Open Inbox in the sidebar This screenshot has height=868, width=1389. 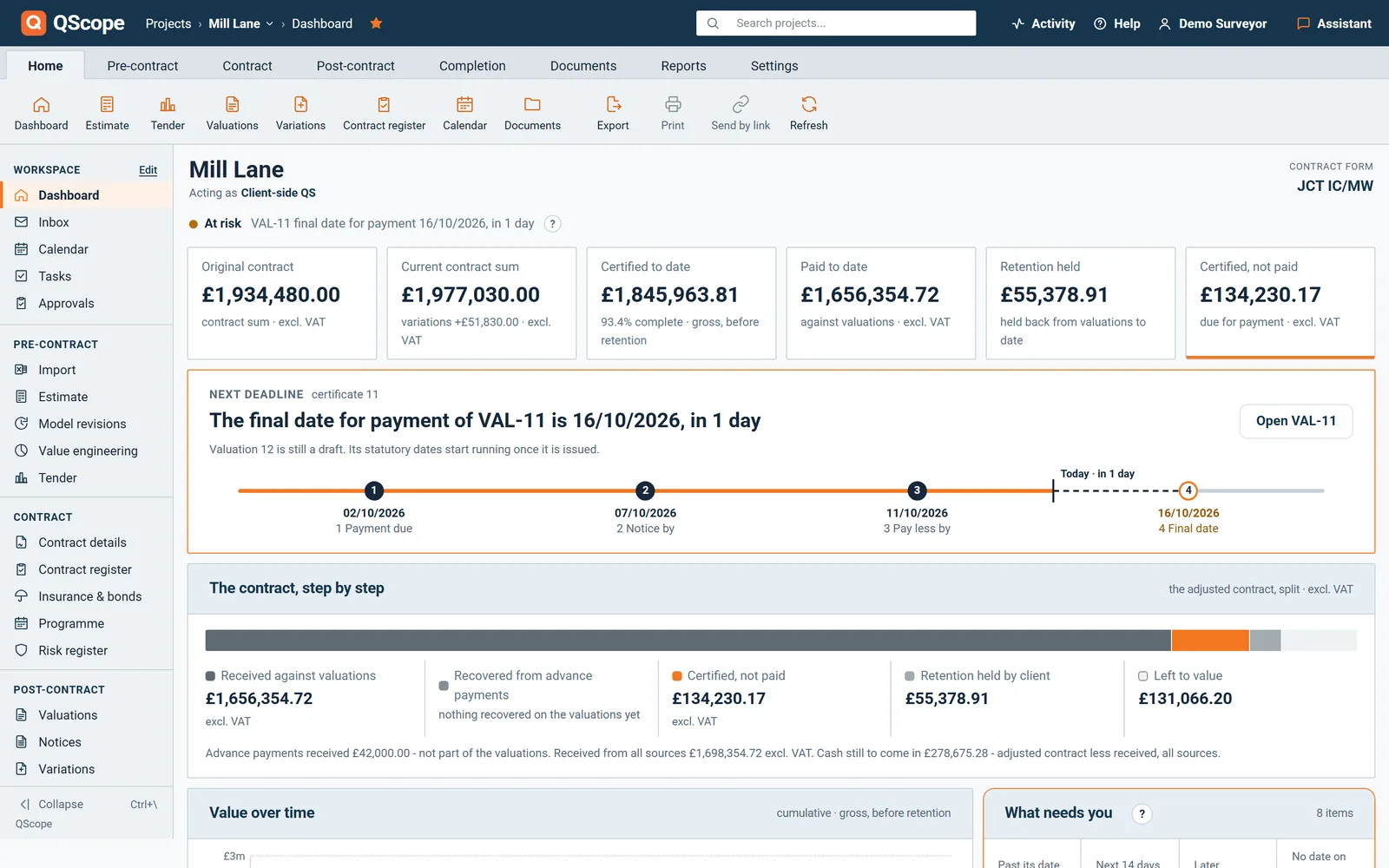pyautogui.click(x=87, y=222)
